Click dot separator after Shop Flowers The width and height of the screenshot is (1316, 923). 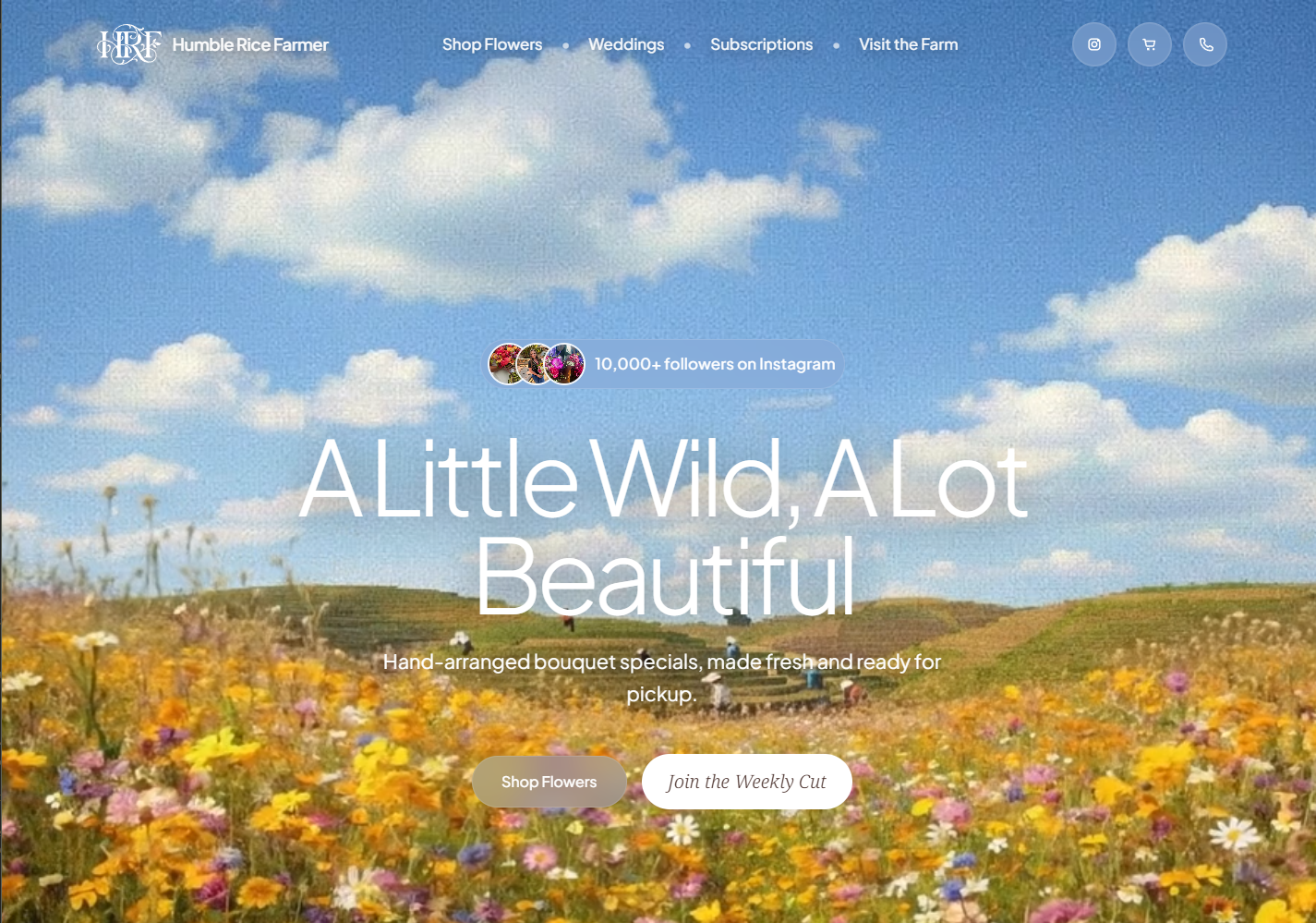click(566, 45)
